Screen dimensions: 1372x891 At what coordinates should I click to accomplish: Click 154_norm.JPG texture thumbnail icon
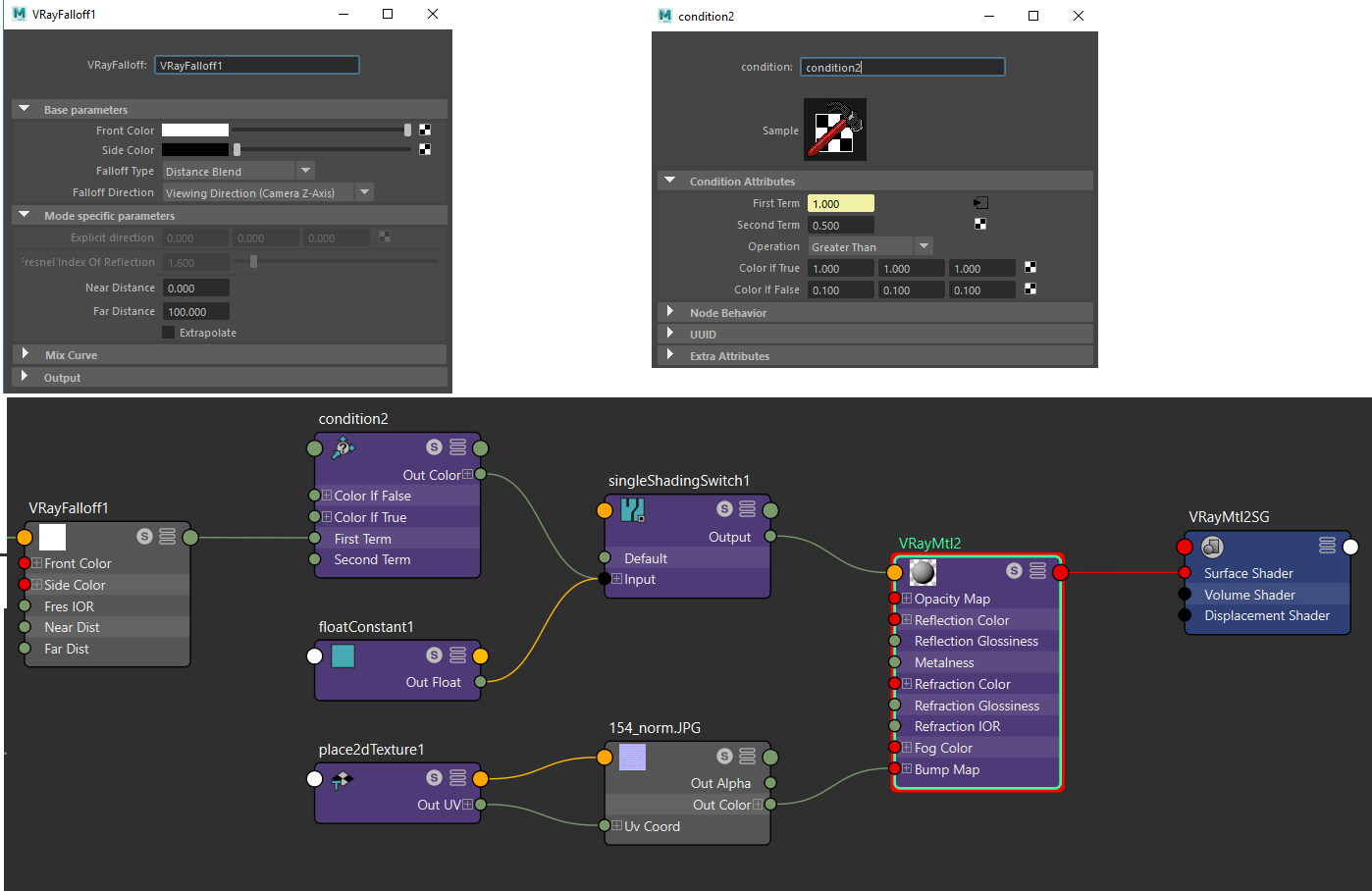pyautogui.click(x=633, y=757)
